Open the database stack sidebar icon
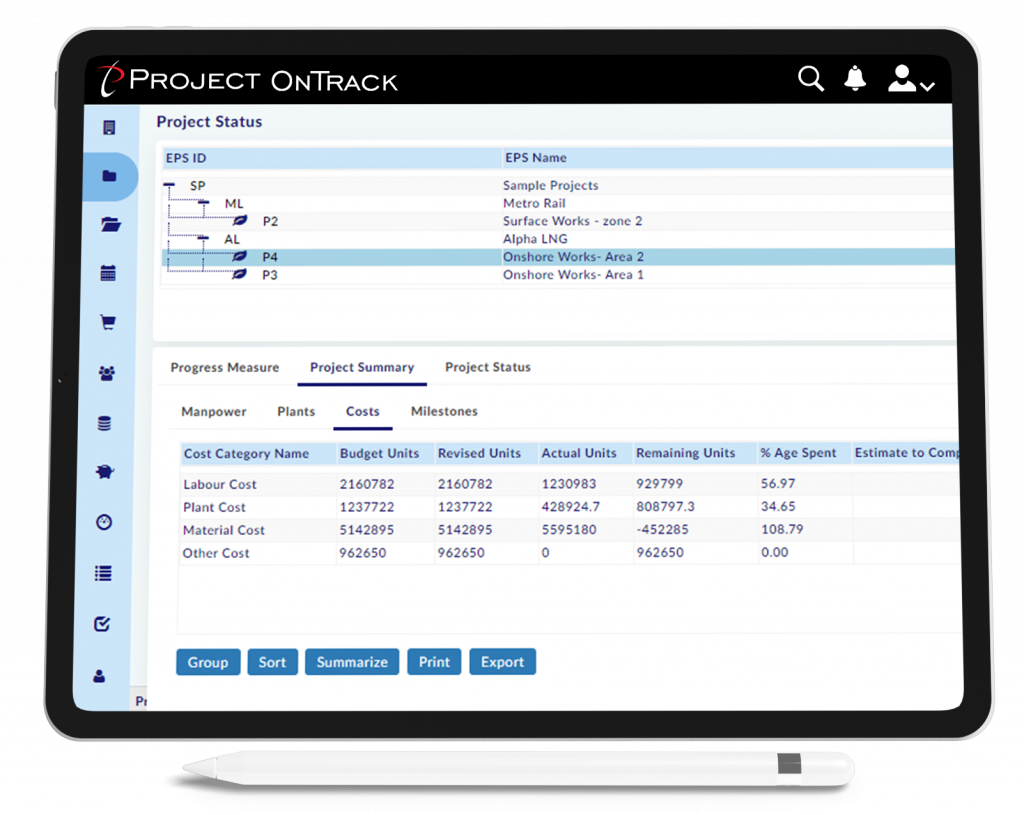1024x815 pixels. pos(104,423)
